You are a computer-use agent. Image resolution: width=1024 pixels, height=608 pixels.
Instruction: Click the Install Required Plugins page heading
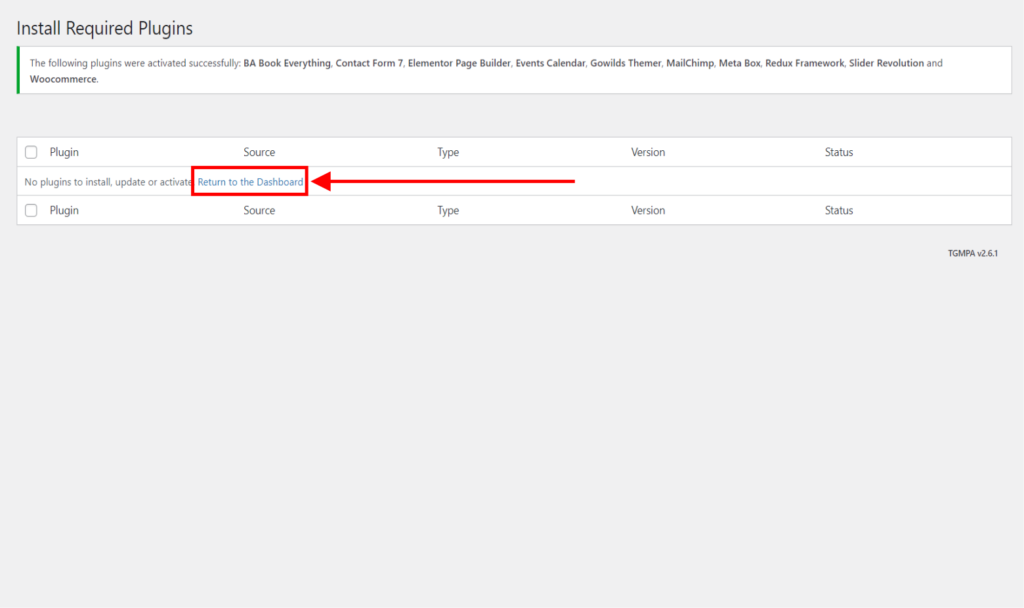105,28
